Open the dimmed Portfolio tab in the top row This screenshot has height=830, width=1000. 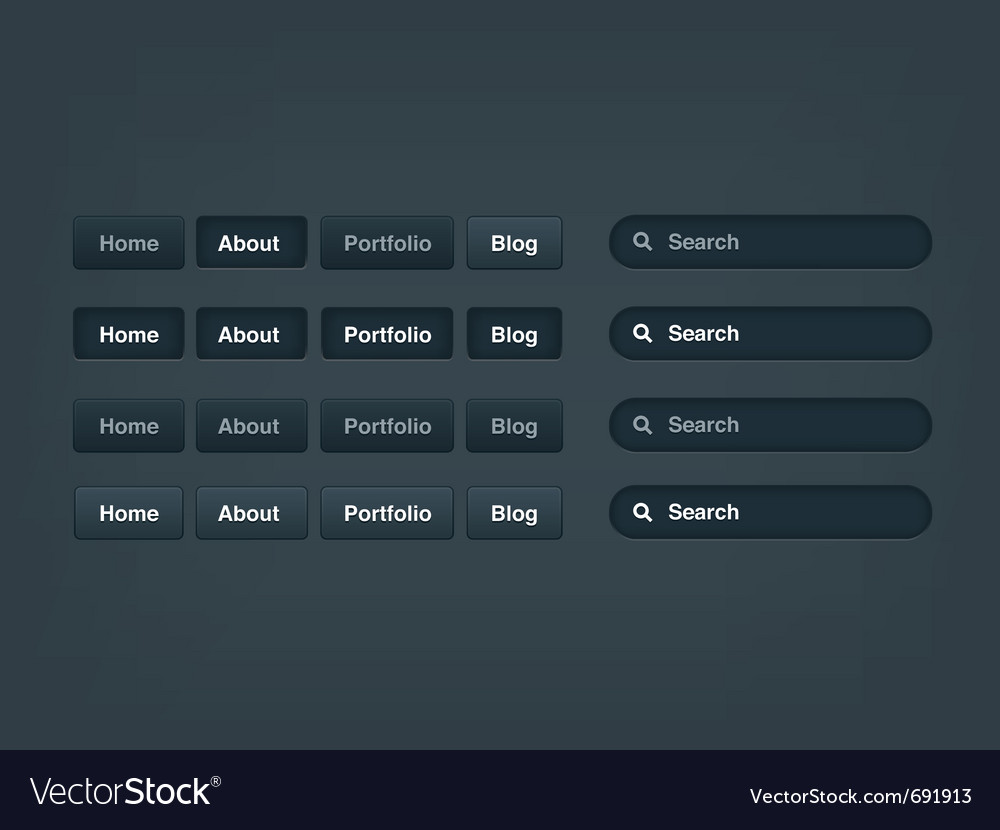point(387,243)
